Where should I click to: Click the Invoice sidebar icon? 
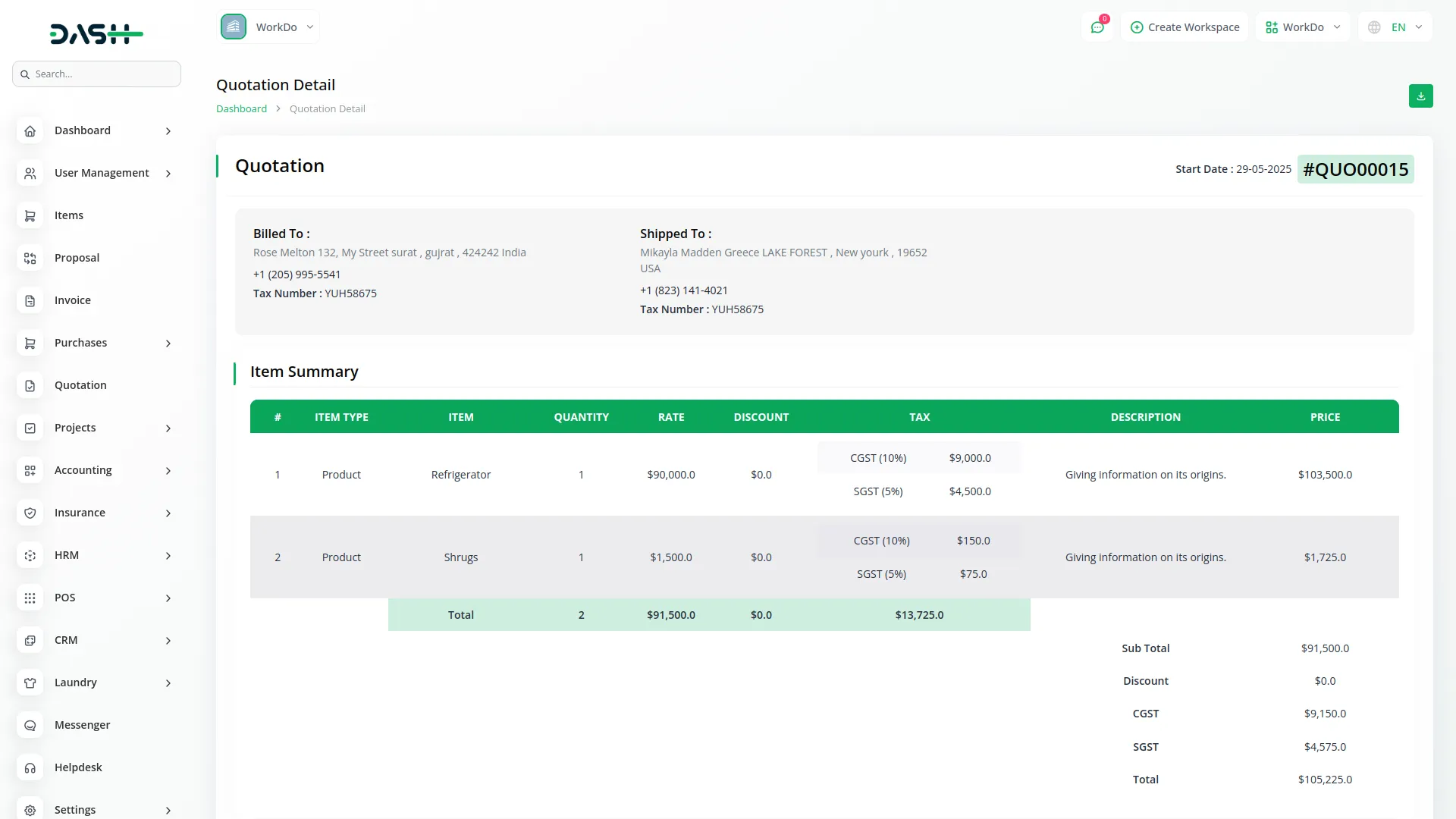(30, 301)
